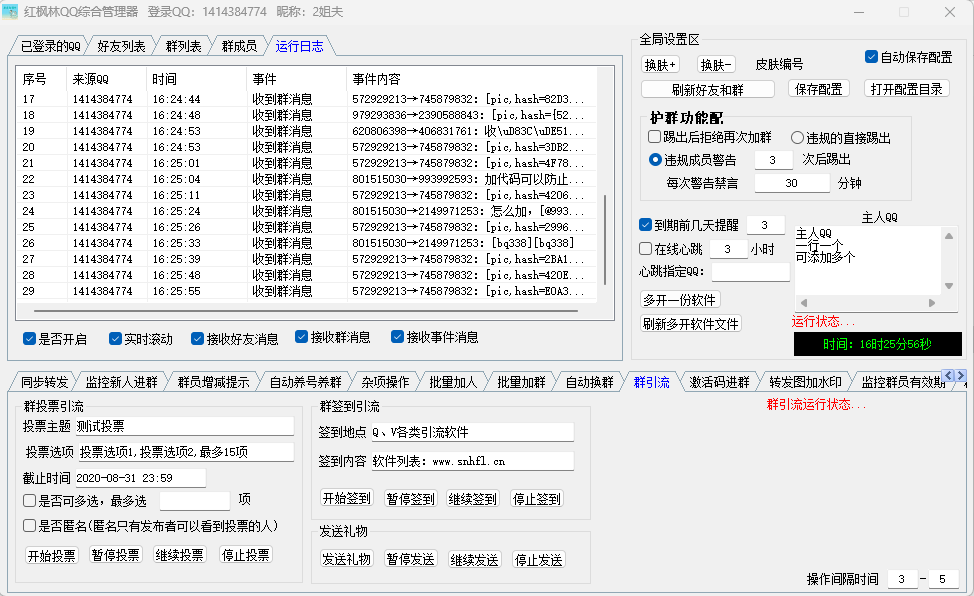The width and height of the screenshot is (974, 596).
Task: Click the 换肤- skin button
Action: [716, 64]
